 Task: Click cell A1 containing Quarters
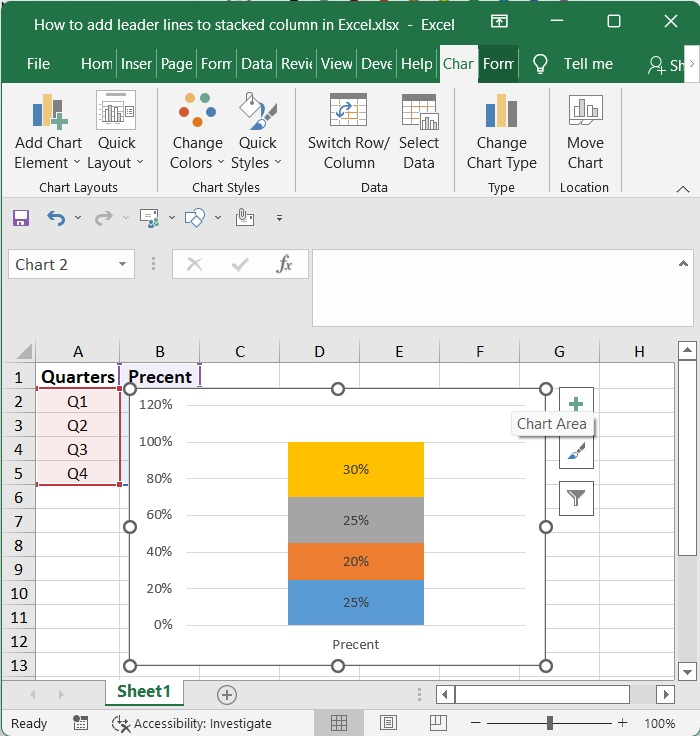click(77, 376)
